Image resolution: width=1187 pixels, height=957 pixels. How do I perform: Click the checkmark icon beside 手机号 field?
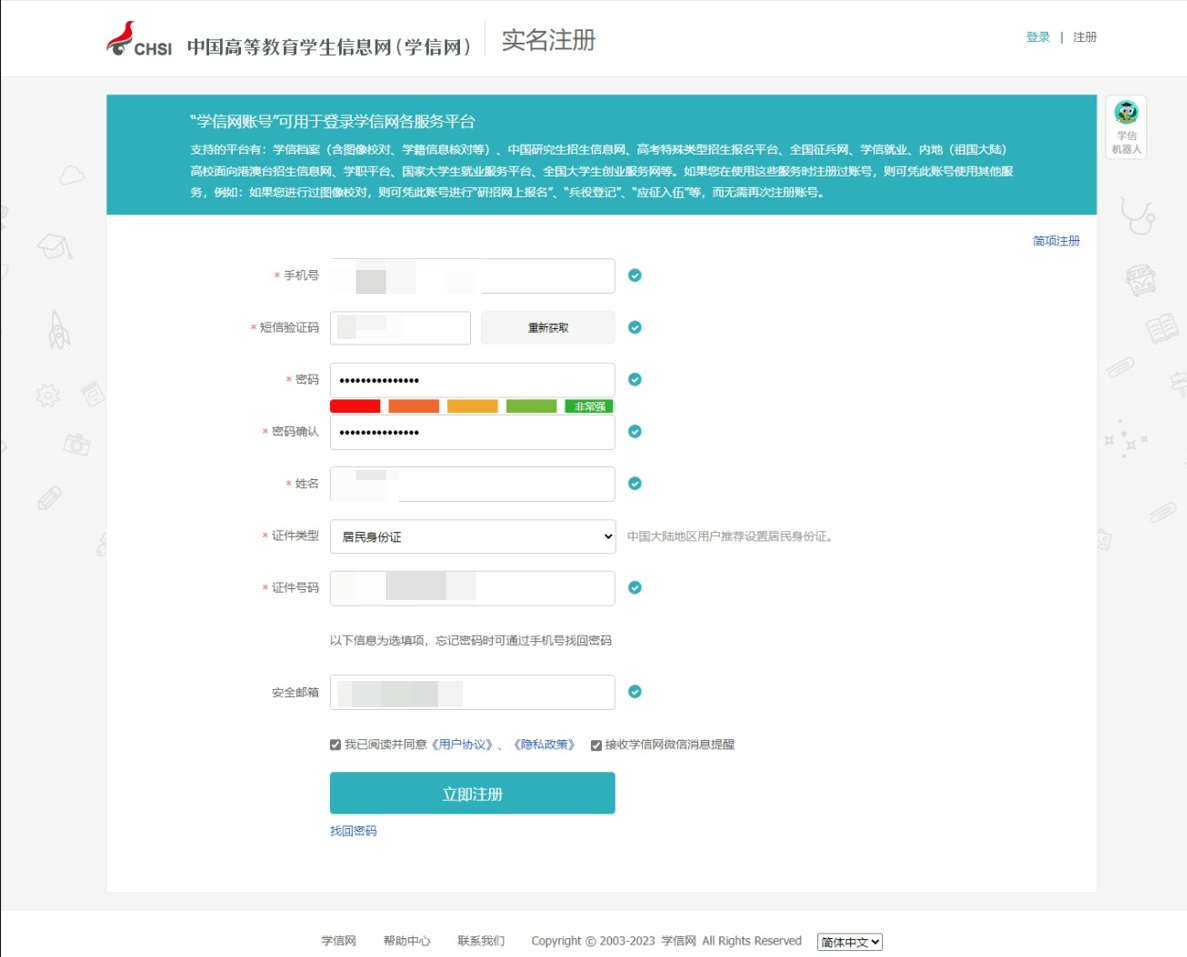pos(634,276)
